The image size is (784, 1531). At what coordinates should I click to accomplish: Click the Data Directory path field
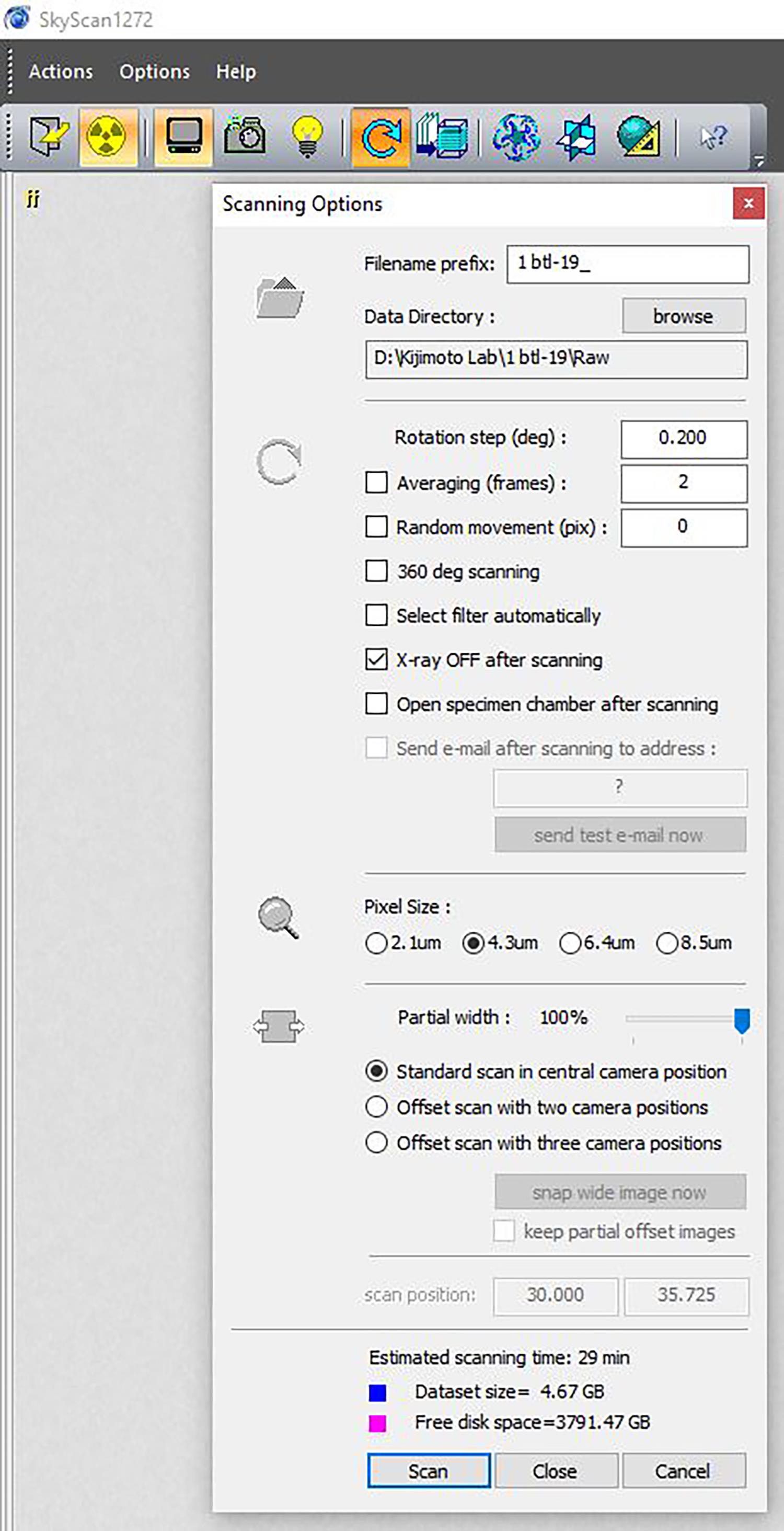click(x=556, y=359)
